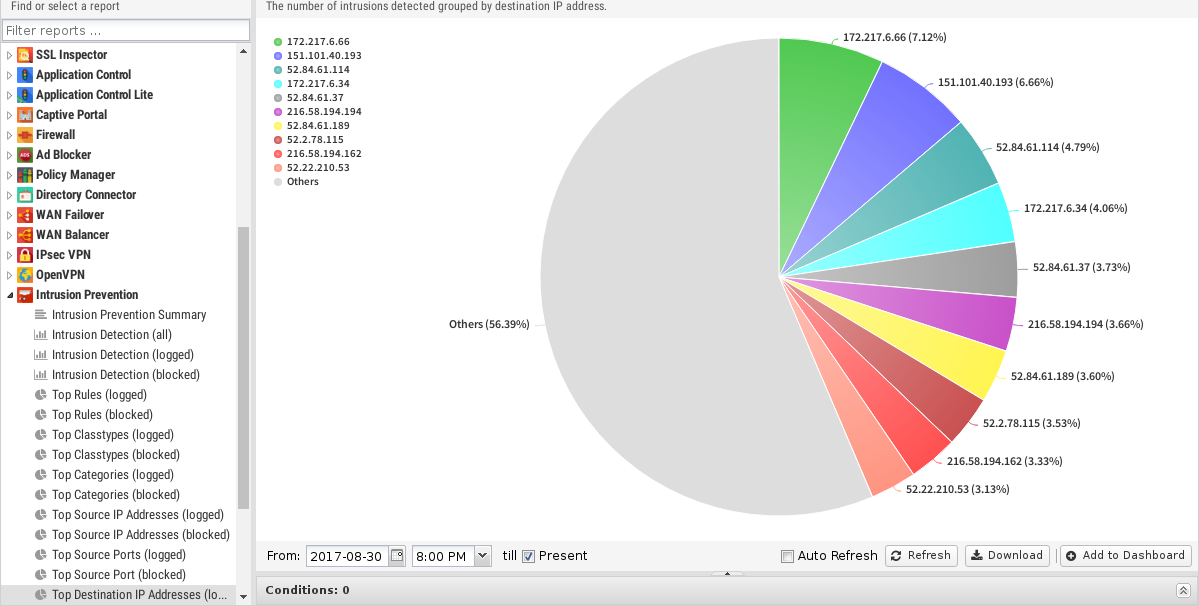
Task: Click the Intrusion Detection (all) chart icon
Action: (41, 335)
